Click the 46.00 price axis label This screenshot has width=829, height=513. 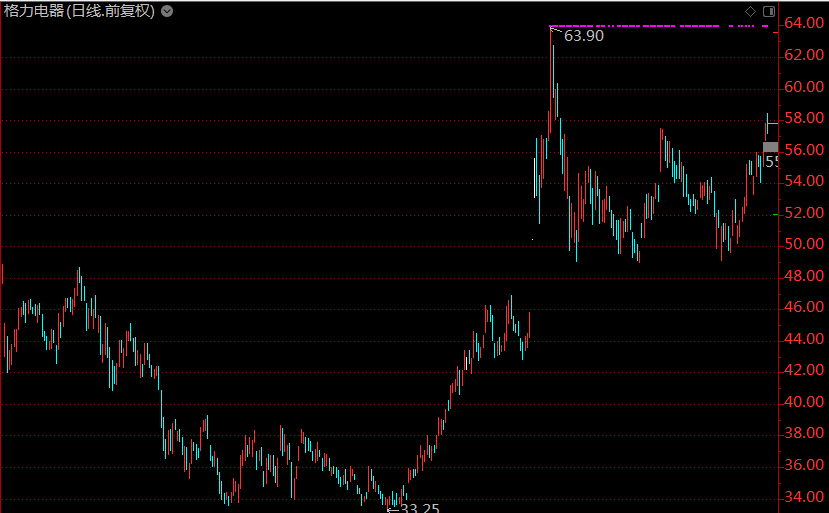click(x=803, y=308)
